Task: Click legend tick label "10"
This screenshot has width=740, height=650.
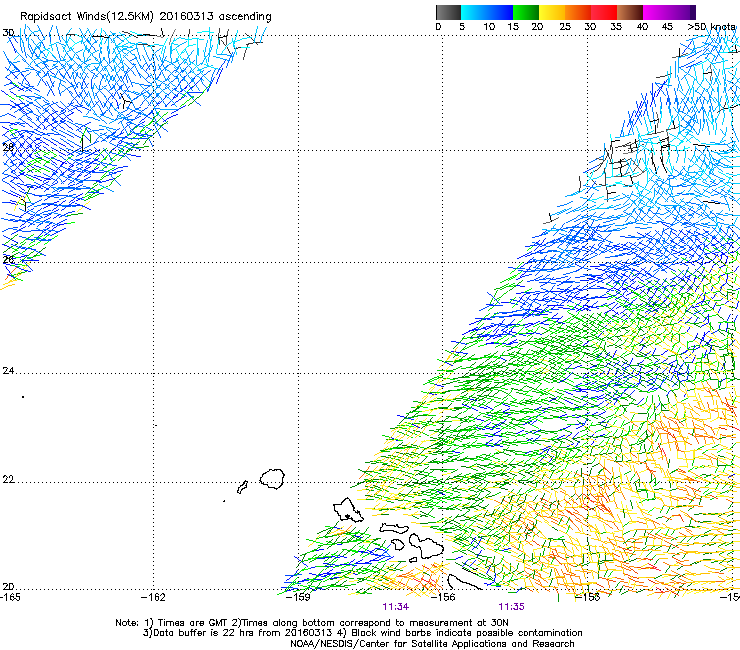Action: pyautogui.click(x=489, y=27)
